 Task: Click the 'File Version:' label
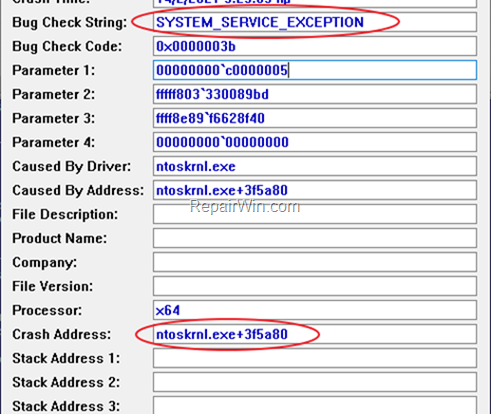tap(53, 287)
